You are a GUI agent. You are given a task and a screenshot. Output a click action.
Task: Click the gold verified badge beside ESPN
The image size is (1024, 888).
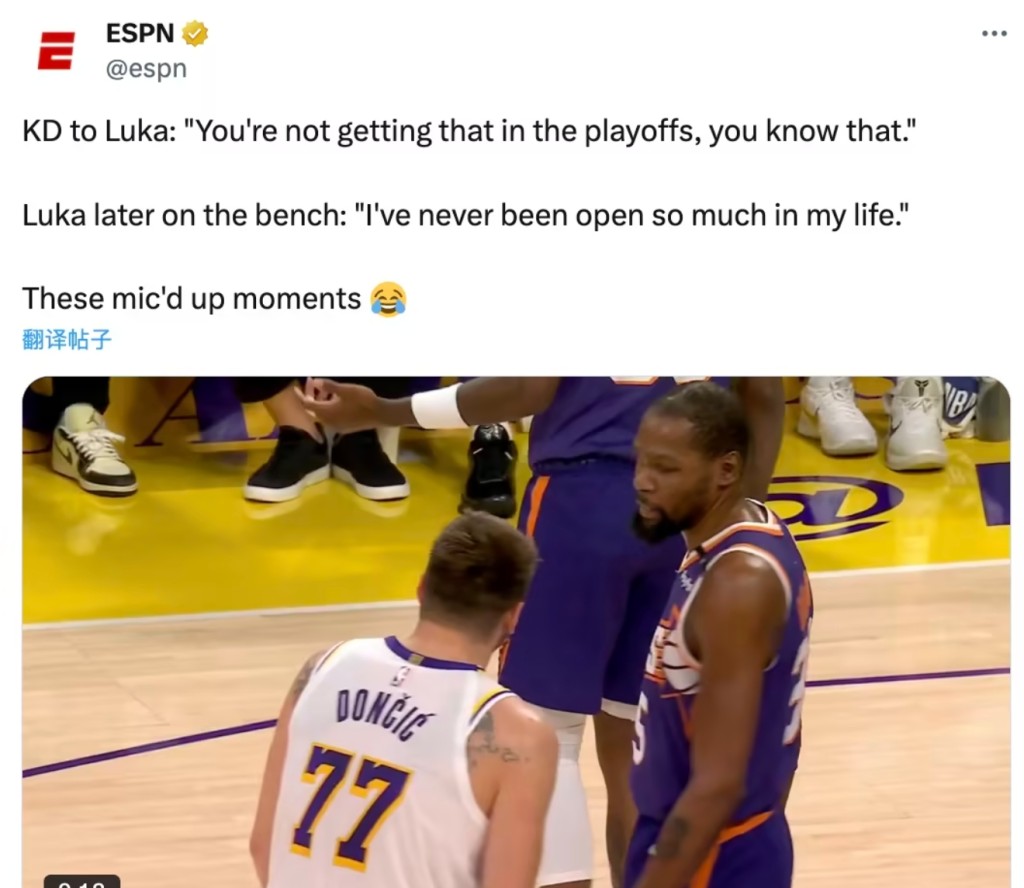(x=195, y=33)
